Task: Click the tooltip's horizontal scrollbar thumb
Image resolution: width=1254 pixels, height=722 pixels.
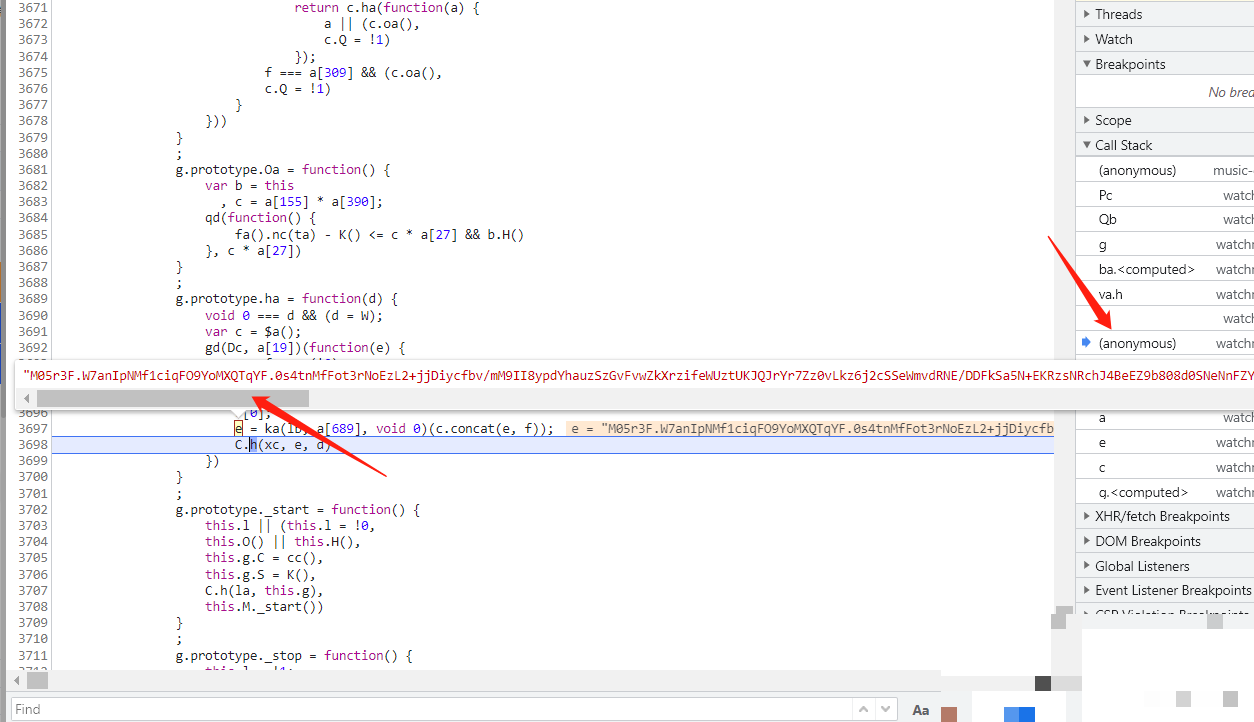Action: 172,399
